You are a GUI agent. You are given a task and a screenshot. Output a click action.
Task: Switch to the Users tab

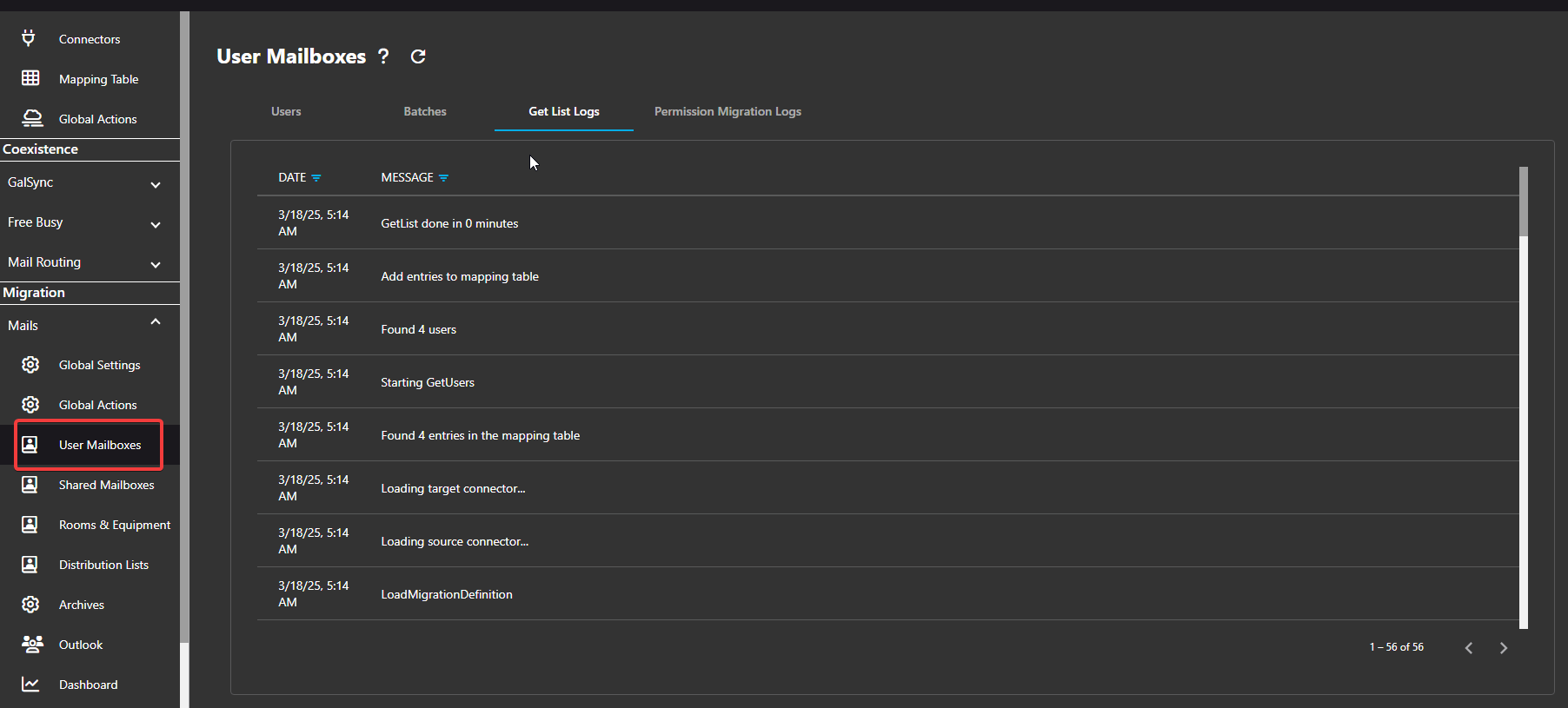click(286, 111)
